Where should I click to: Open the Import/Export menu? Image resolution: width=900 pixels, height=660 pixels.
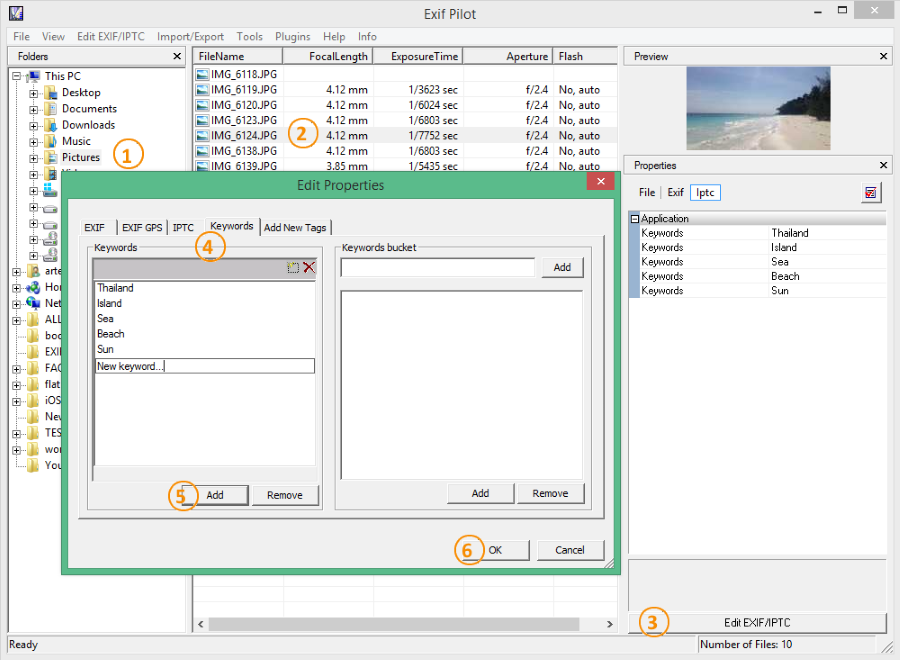(x=191, y=37)
